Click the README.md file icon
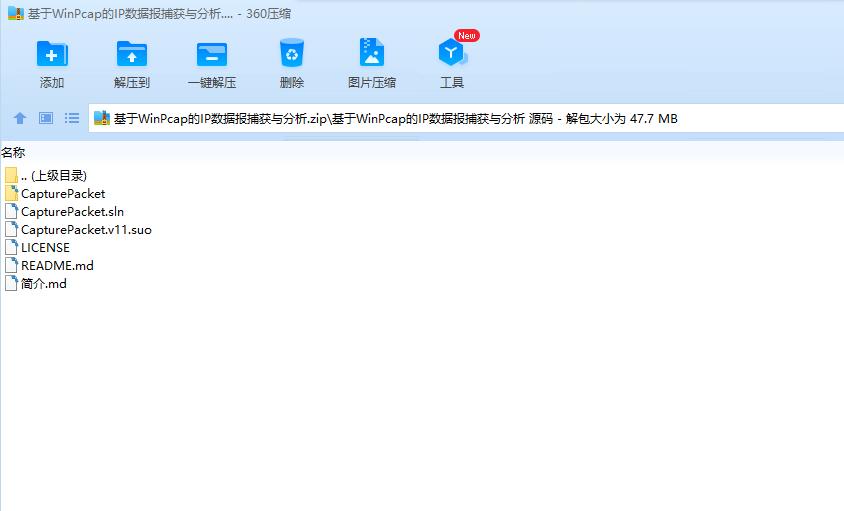 (11, 265)
